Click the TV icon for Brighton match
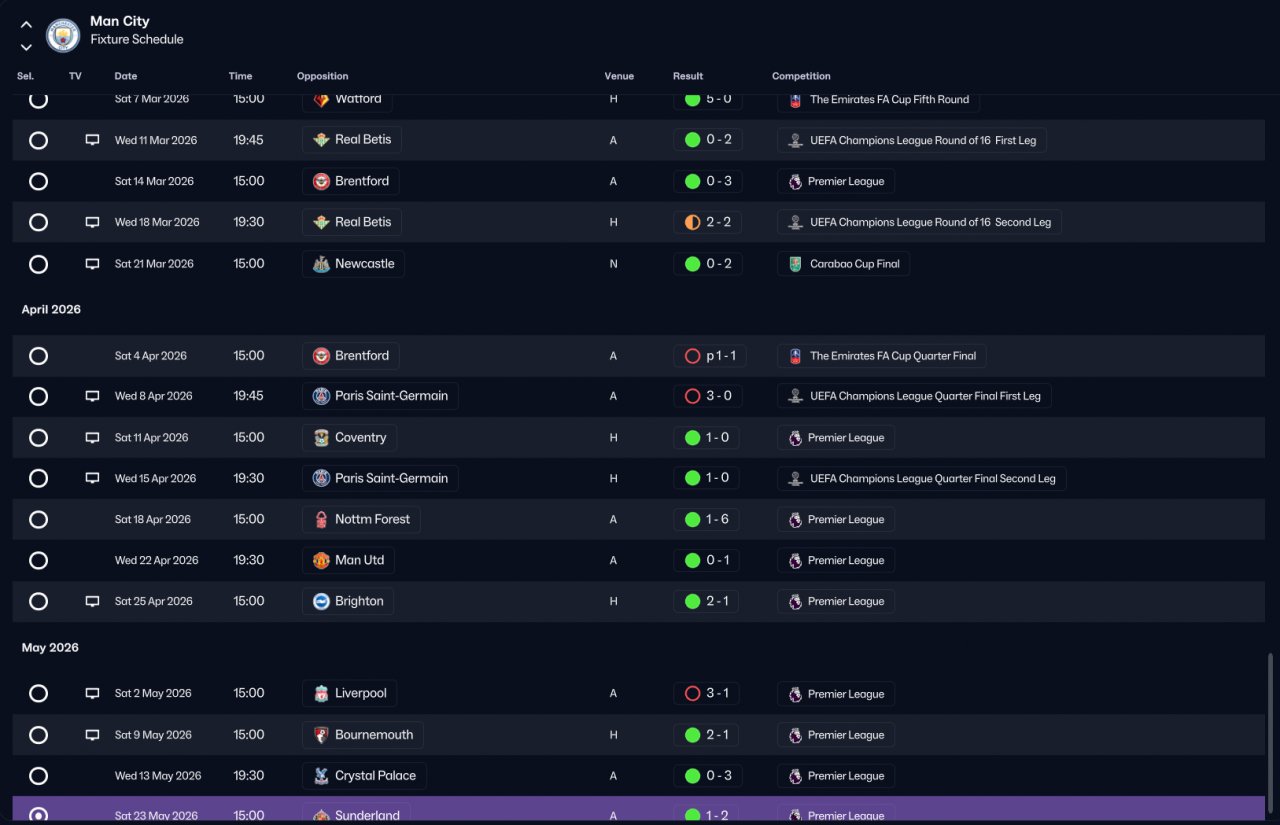This screenshot has width=1280, height=825. click(x=92, y=602)
